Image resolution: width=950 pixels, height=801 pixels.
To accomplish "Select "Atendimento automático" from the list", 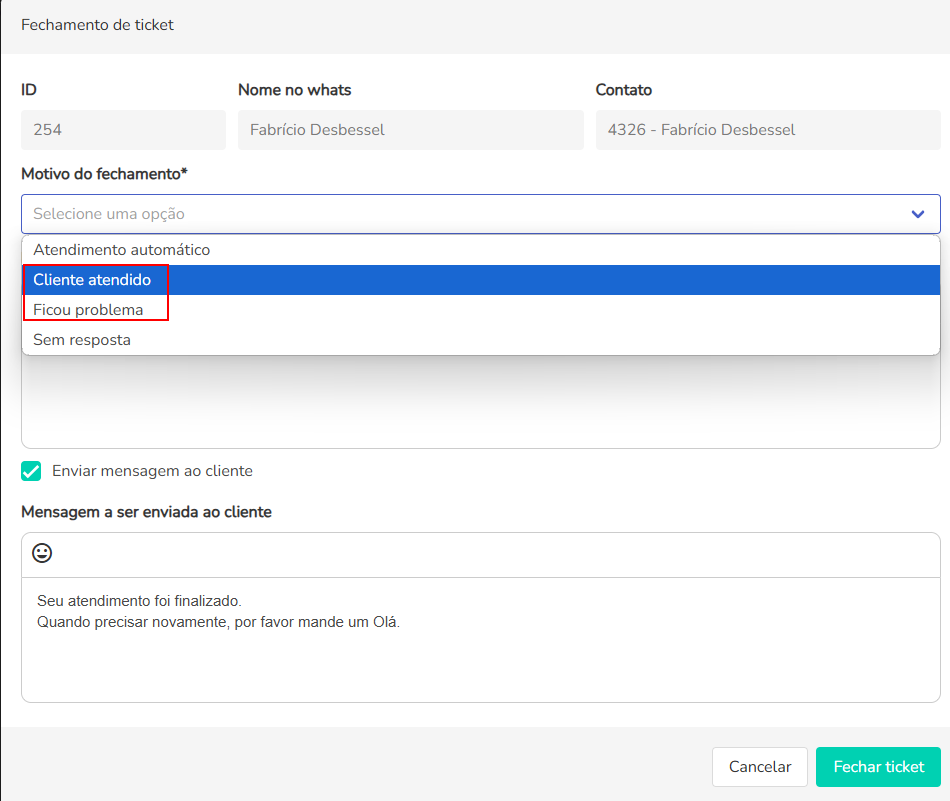I will [x=122, y=250].
